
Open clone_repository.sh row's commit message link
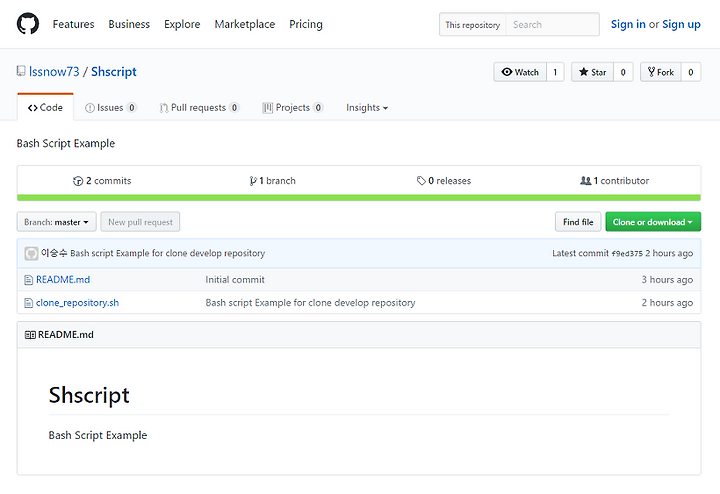310,303
